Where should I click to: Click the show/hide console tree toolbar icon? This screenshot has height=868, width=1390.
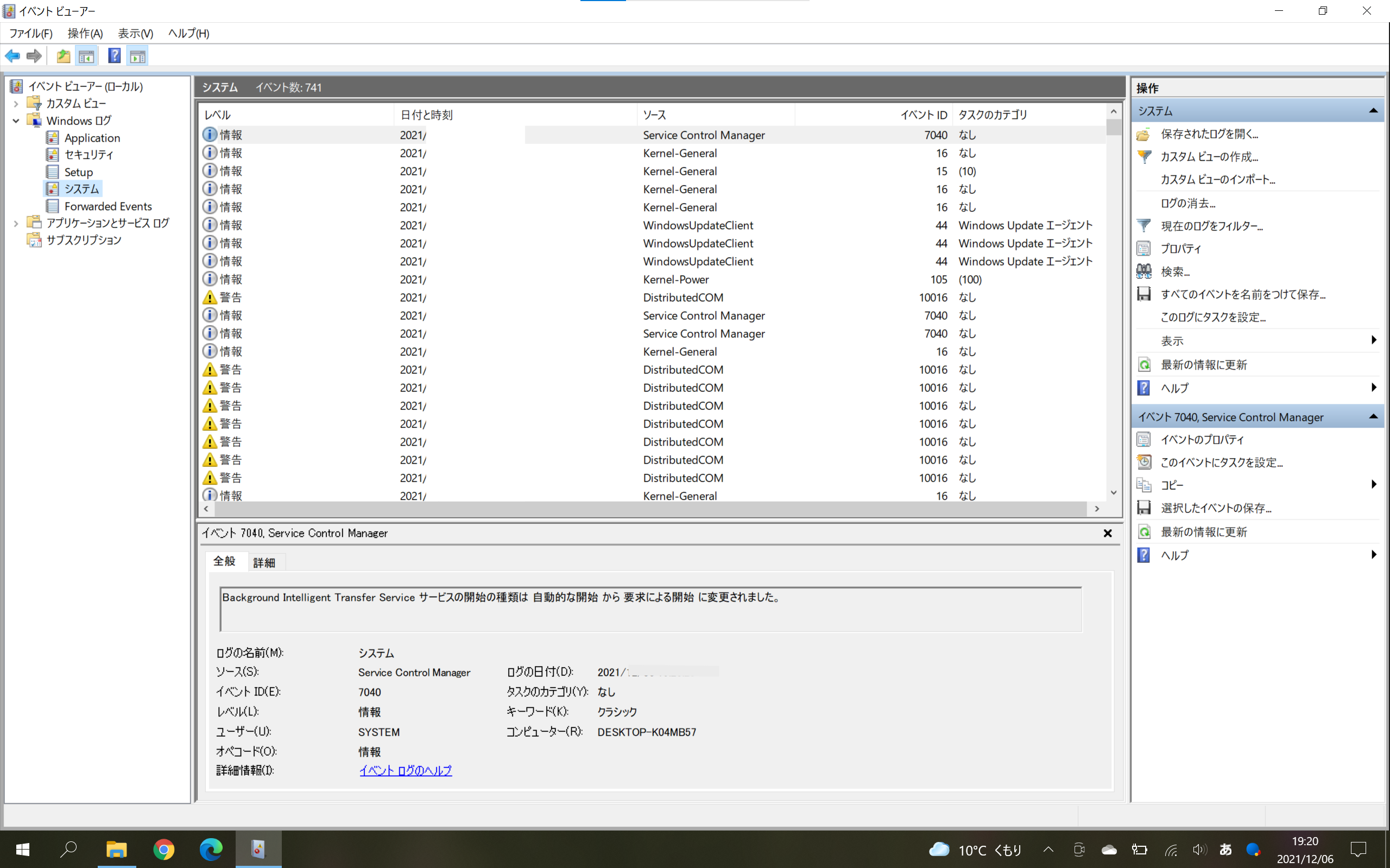coord(86,56)
